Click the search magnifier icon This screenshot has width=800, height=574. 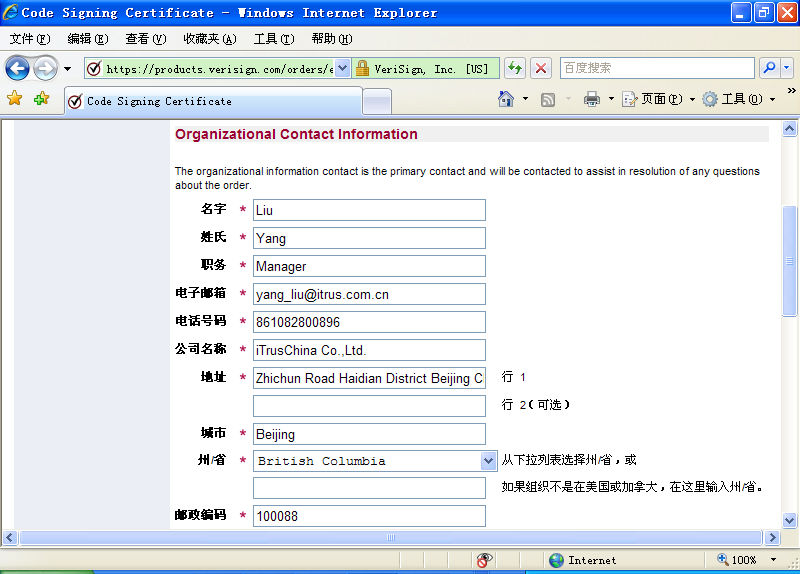click(x=769, y=68)
